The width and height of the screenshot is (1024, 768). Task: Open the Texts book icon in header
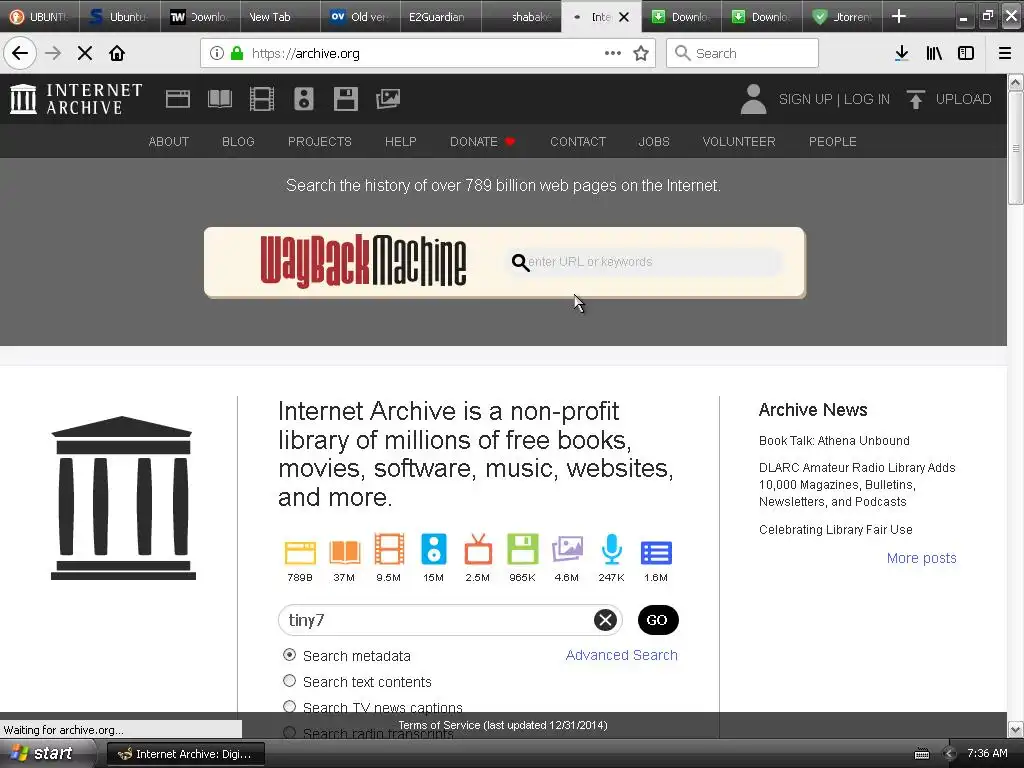click(x=219, y=99)
